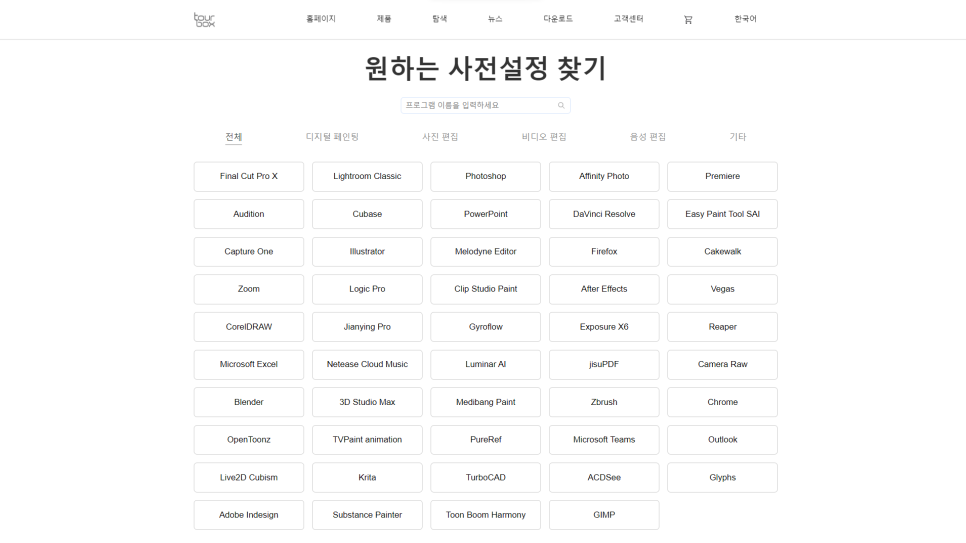Select the Zoom program button

[x=249, y=290]
